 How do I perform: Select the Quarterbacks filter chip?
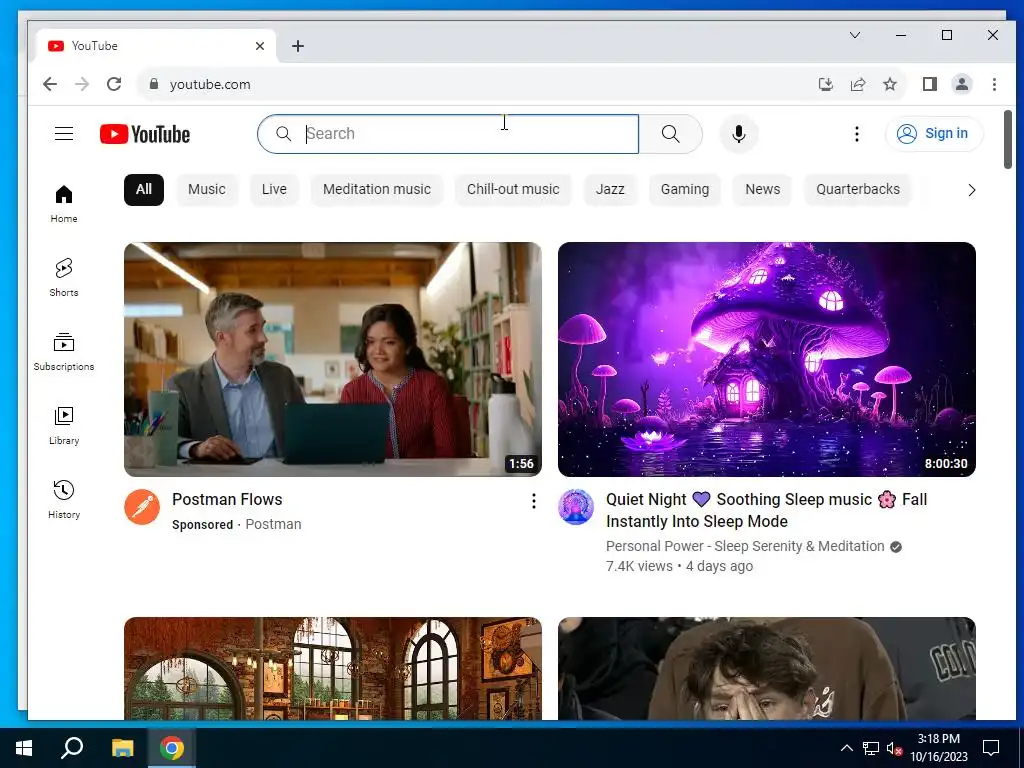(857, 190)
